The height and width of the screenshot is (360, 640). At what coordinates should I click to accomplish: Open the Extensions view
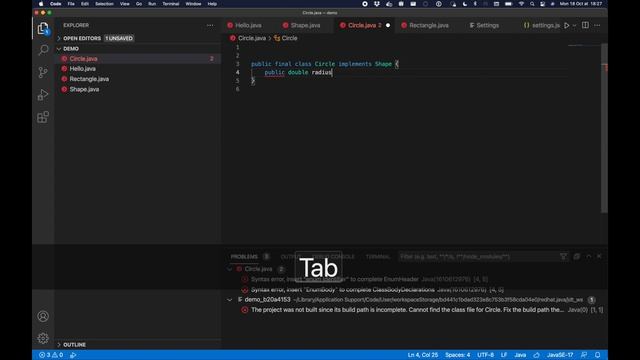click(43, 117)
